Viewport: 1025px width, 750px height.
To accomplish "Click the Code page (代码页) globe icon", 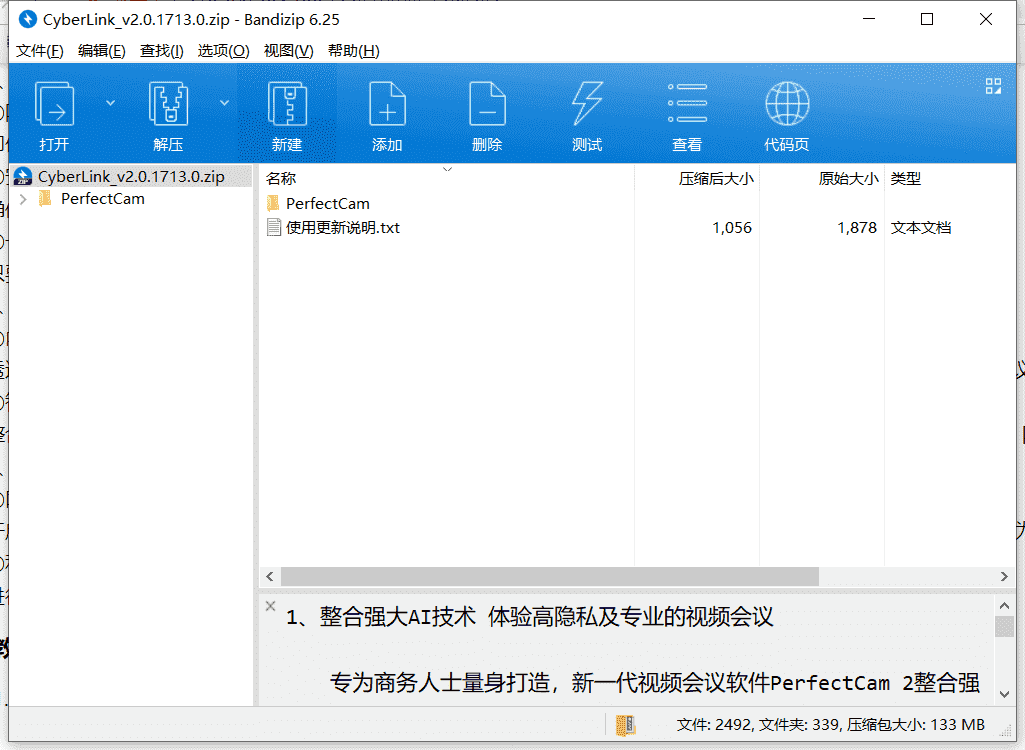I will click(x=787, y=103).
